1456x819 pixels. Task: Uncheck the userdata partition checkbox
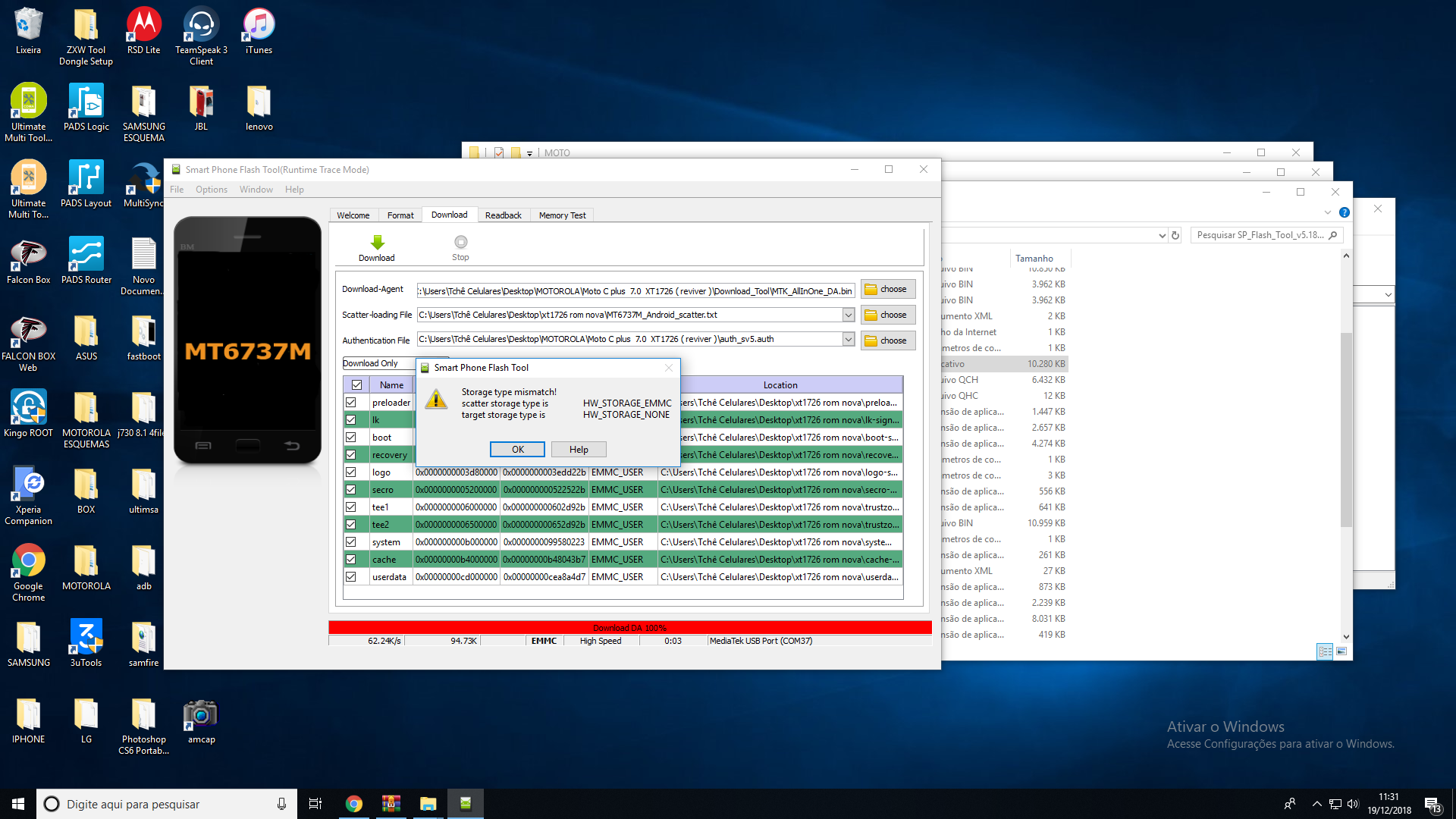tap(351, 577)
